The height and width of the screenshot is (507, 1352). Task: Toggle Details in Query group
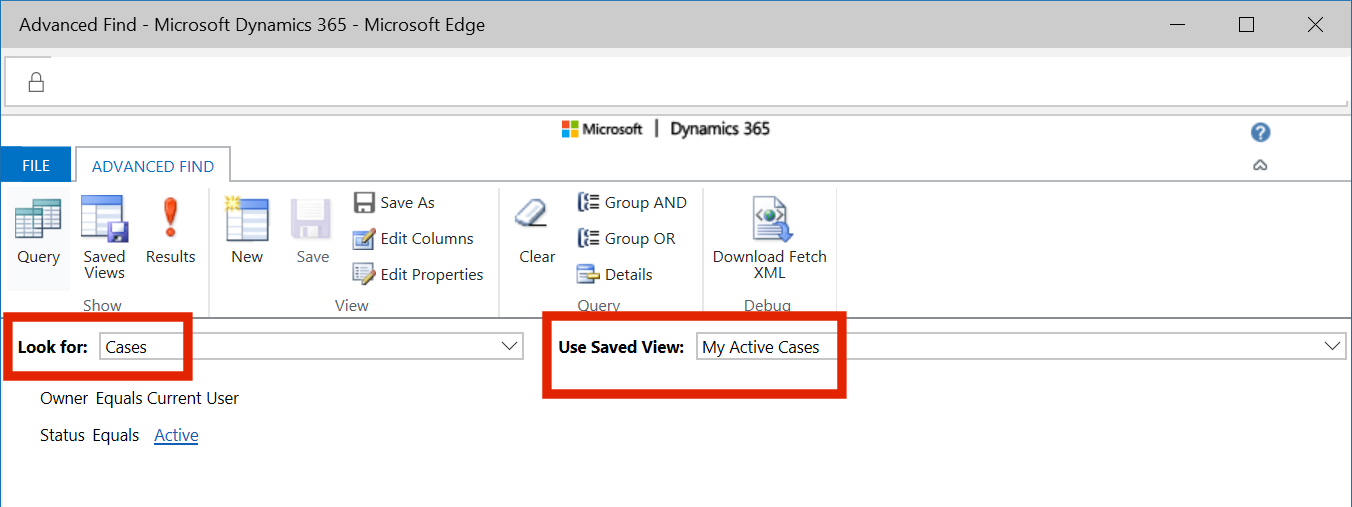pyautogui.click(x=615, y=275)
